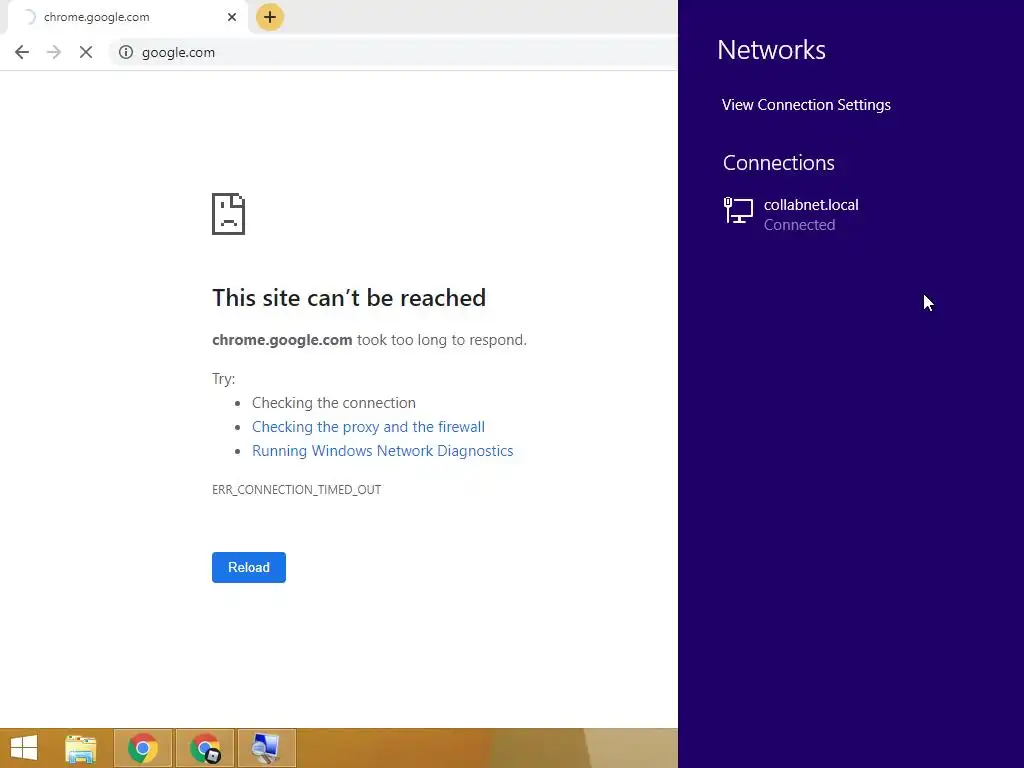
Task: Click the ERR_CONNECTION_TIMED_OUT error code
Action: 296,490
